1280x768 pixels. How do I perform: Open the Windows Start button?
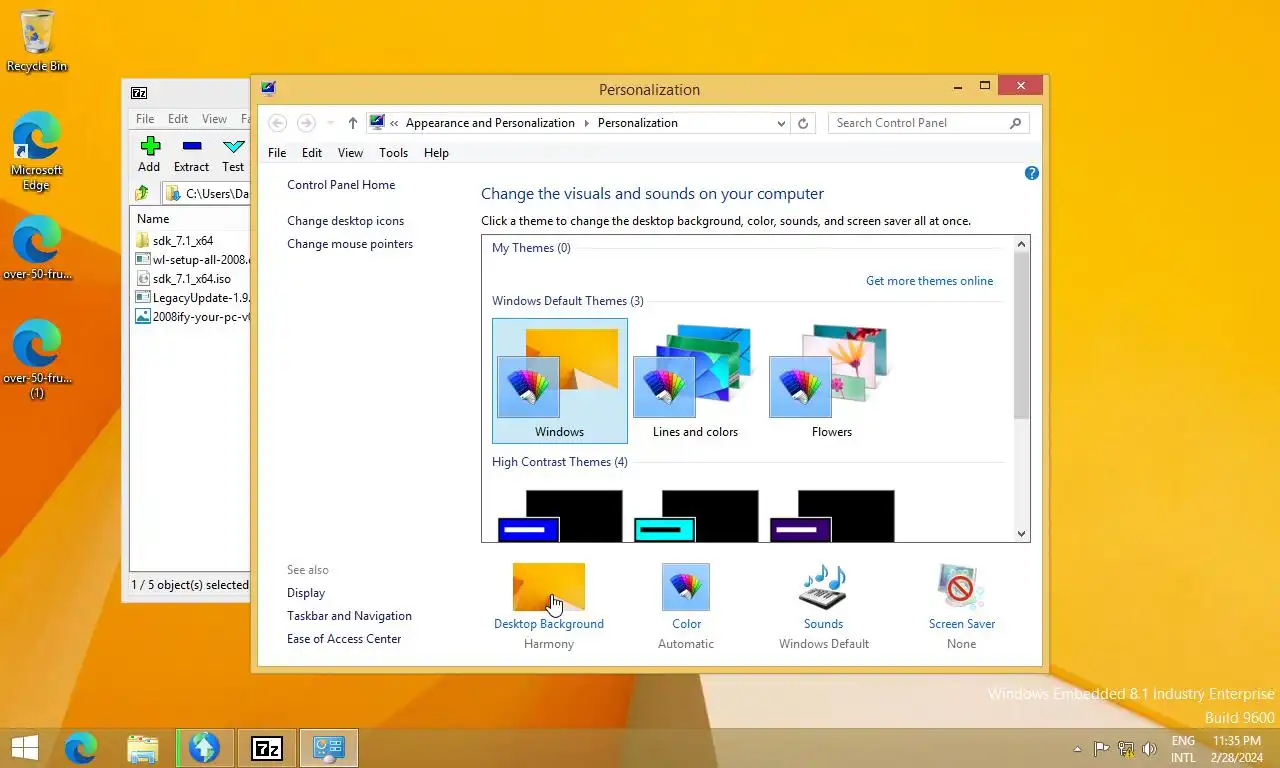[25, 748]
